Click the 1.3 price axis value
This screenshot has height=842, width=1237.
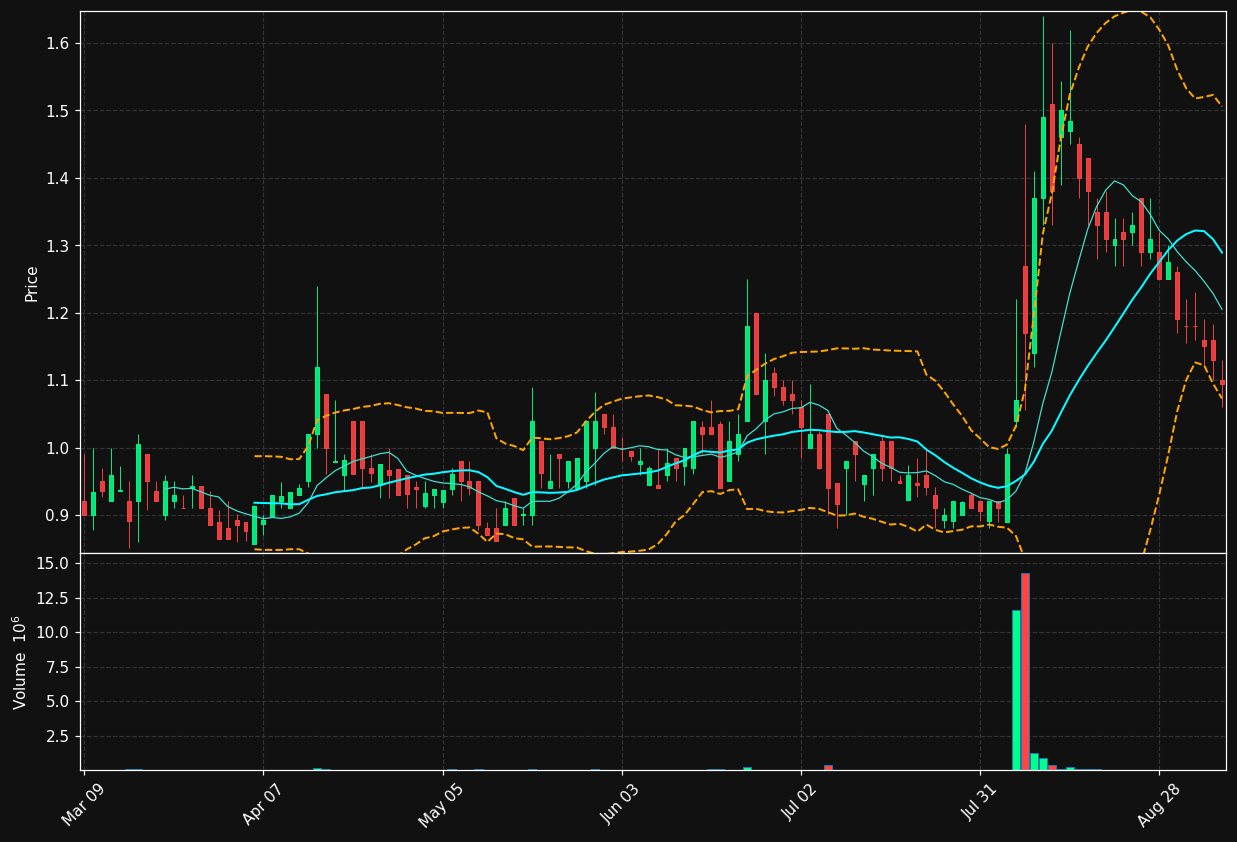[x=56, y=246]
